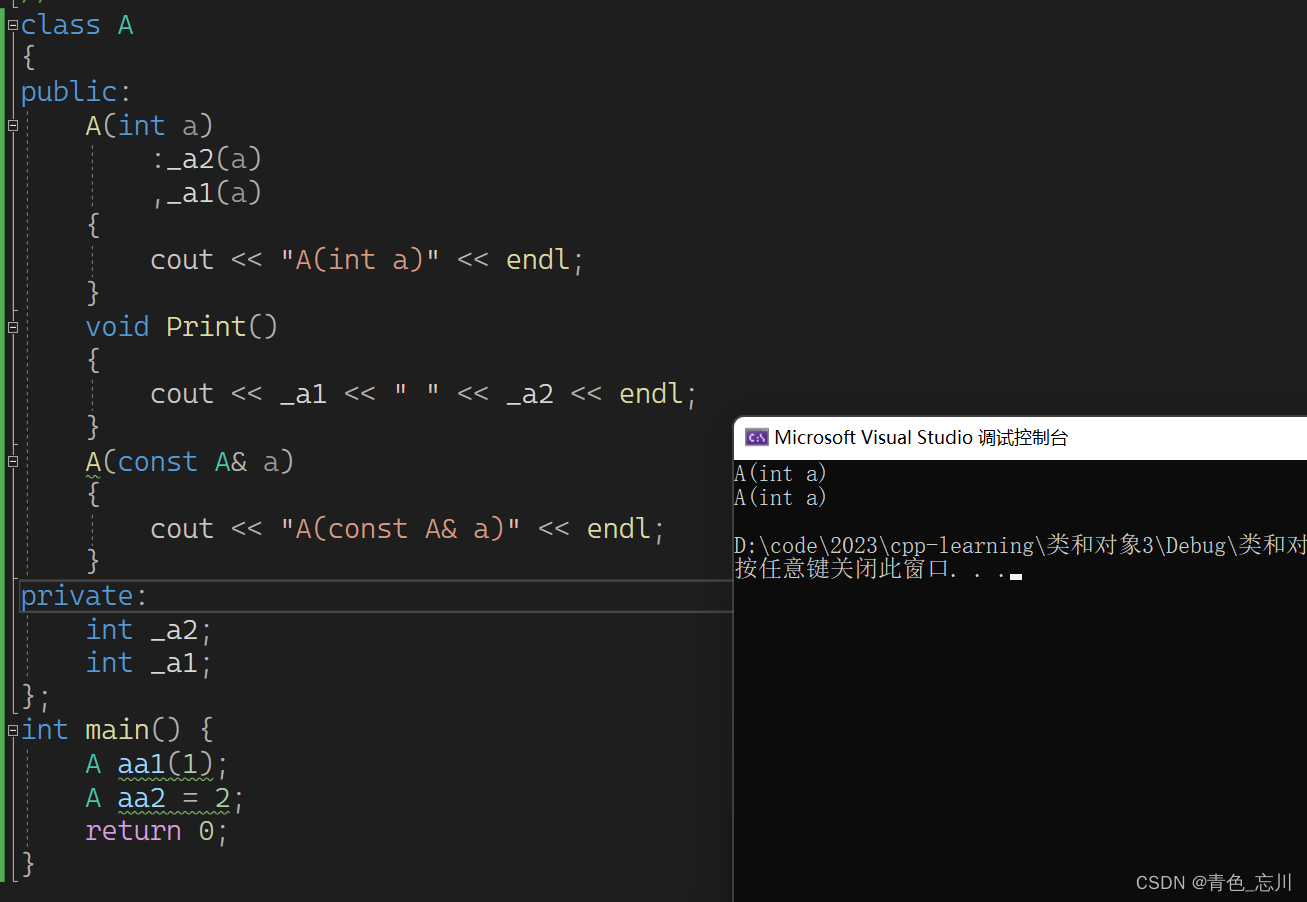Click the "class A" declaration text
Screen dimensions: 1307x902
click(x=77, y=25)
